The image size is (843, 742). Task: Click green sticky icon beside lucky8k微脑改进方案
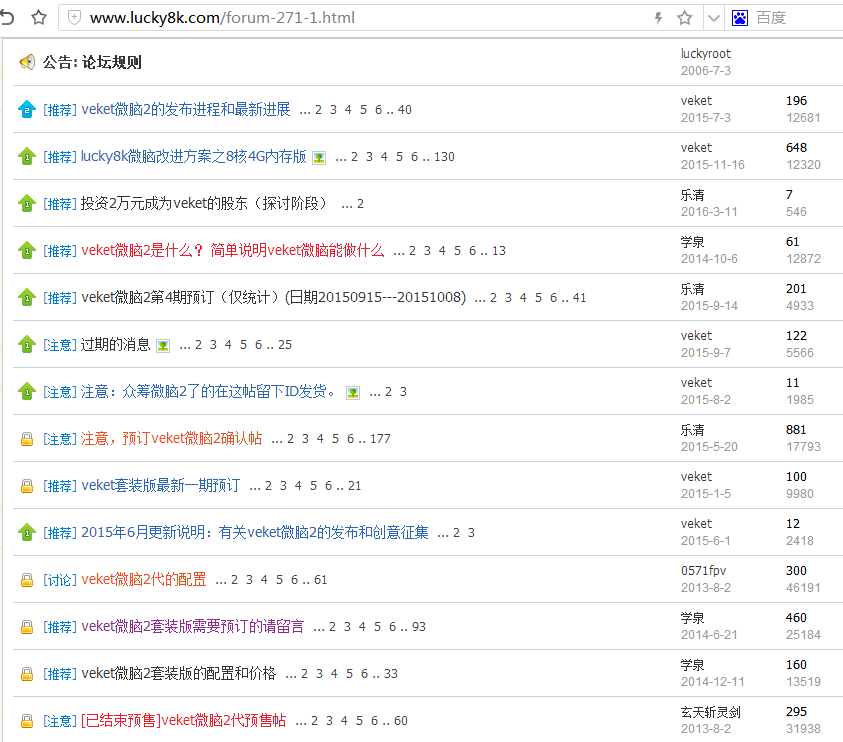coord(26,156)
